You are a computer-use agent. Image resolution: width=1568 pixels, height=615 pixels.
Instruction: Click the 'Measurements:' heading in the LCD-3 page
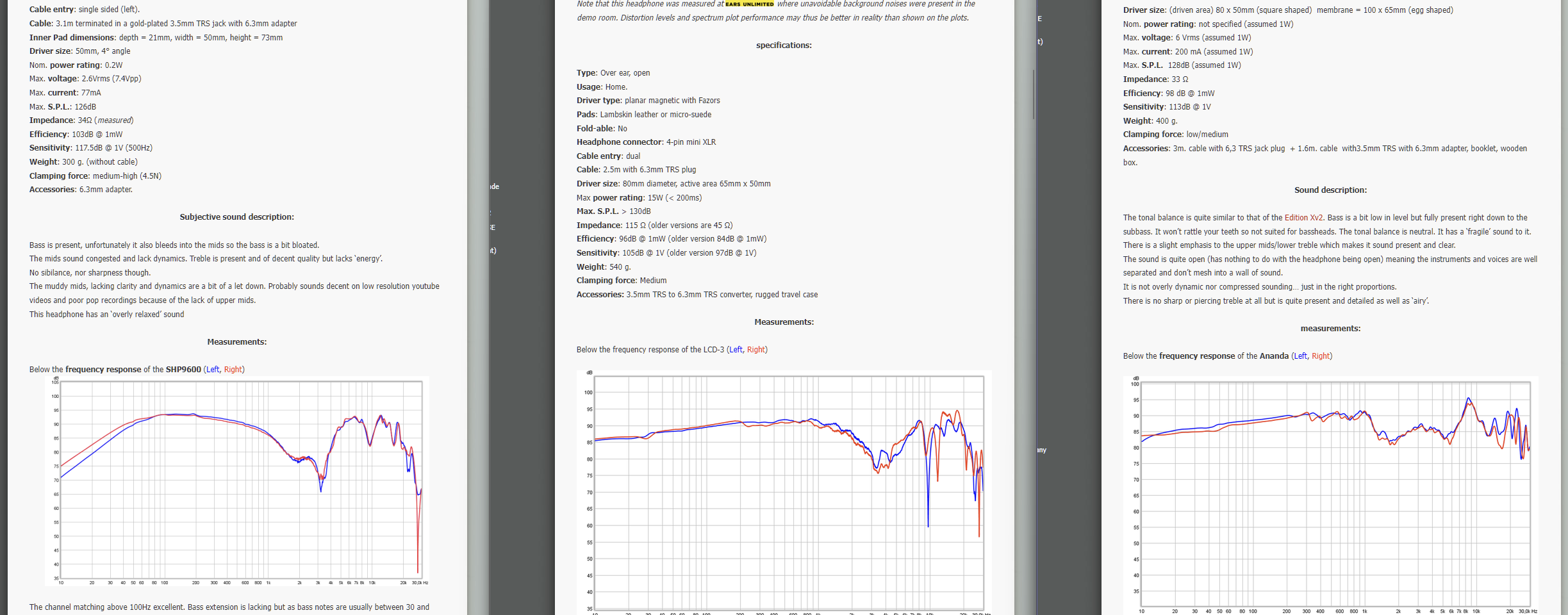pyautogui.click(x=784, y=322)
